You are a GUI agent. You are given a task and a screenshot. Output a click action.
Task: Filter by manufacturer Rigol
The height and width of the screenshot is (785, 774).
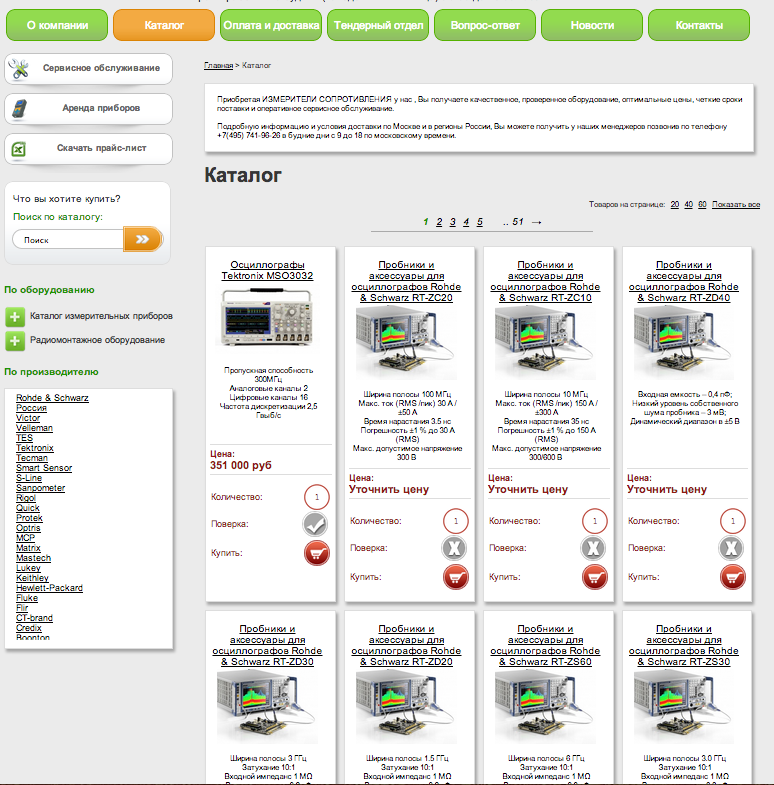pyautogui.click(x=26, y=498)
